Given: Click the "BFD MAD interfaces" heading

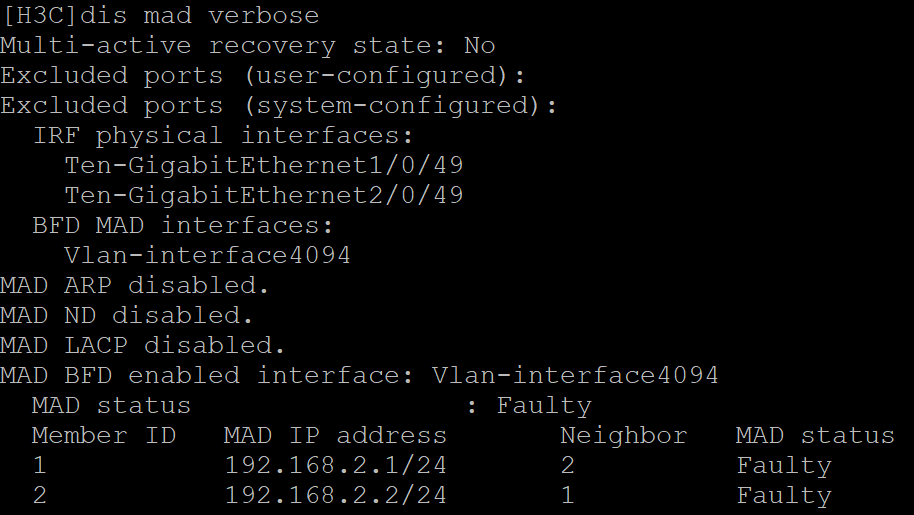Looking at the screenshot, I should tap(183, 226).
